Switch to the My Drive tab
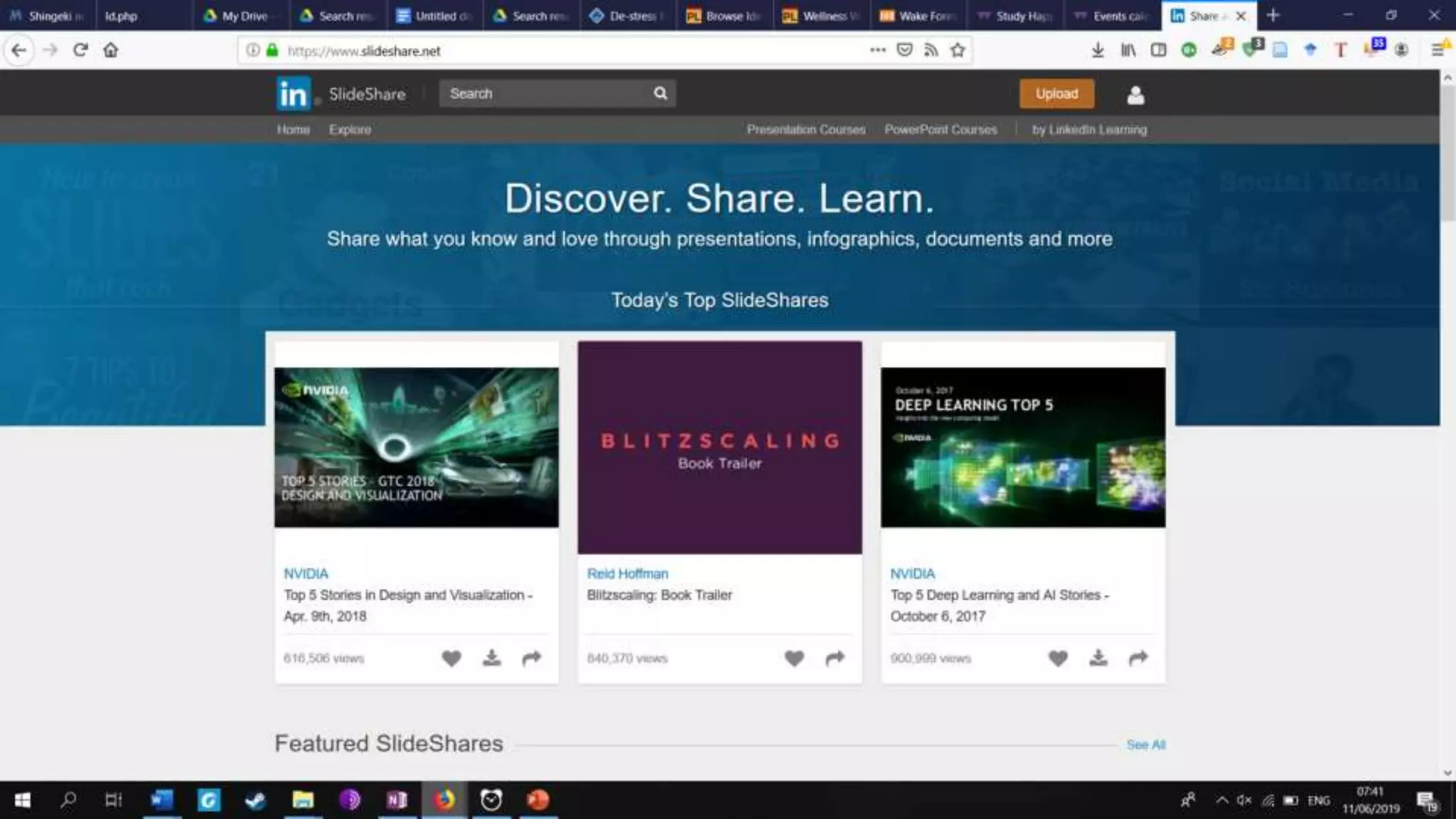 237,16
